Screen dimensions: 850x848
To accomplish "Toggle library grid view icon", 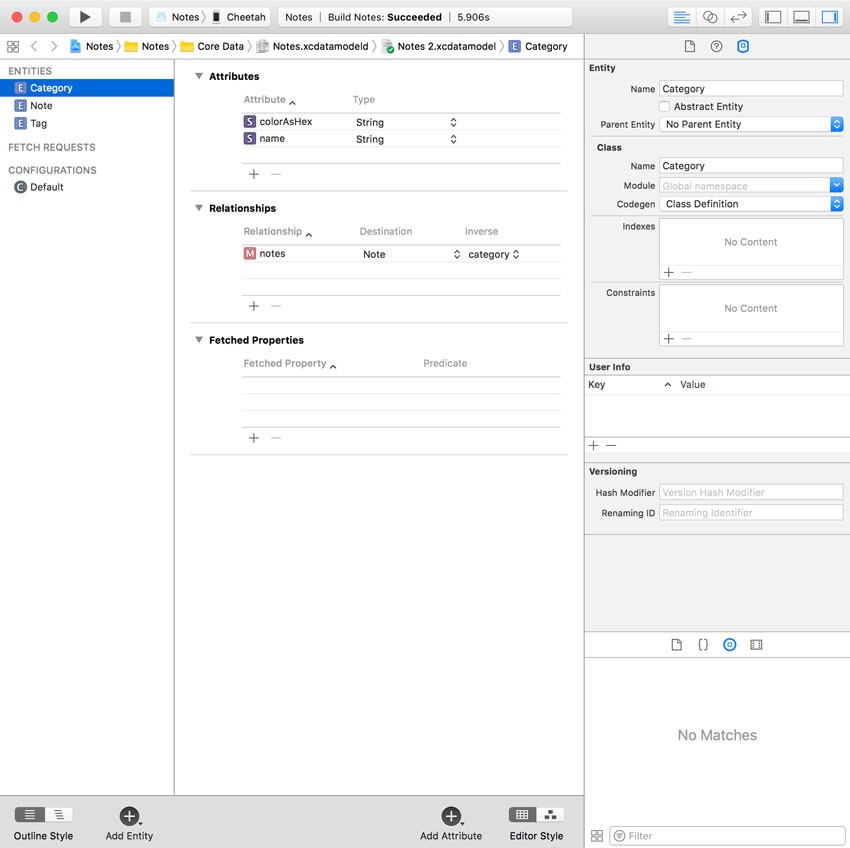I will click(x=597, y=836).
